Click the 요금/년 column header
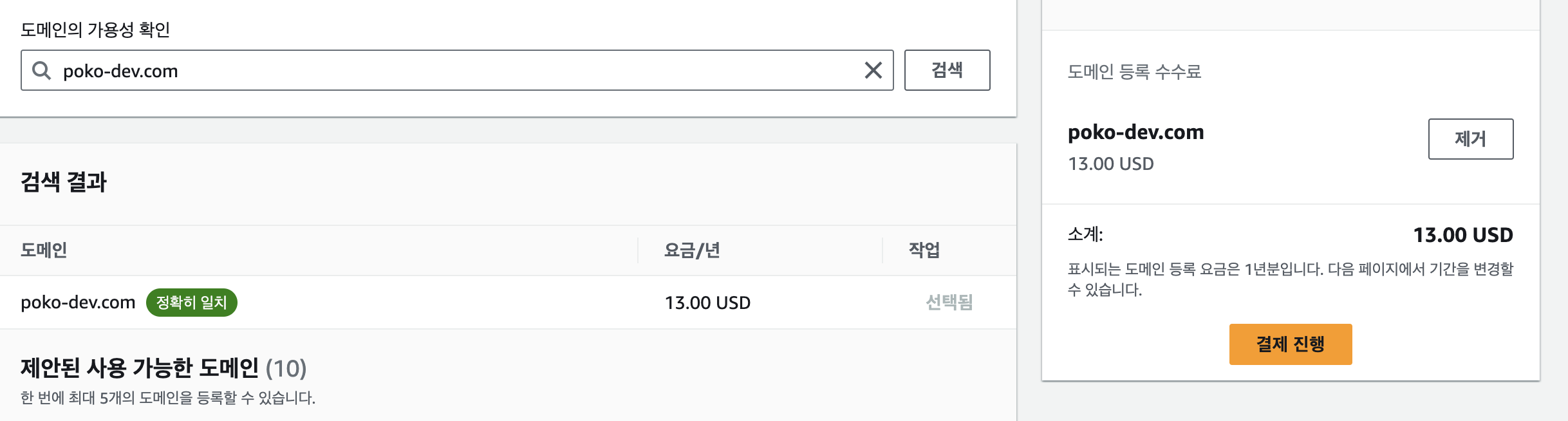The image size is (1568, 421). tap(692, 250)
